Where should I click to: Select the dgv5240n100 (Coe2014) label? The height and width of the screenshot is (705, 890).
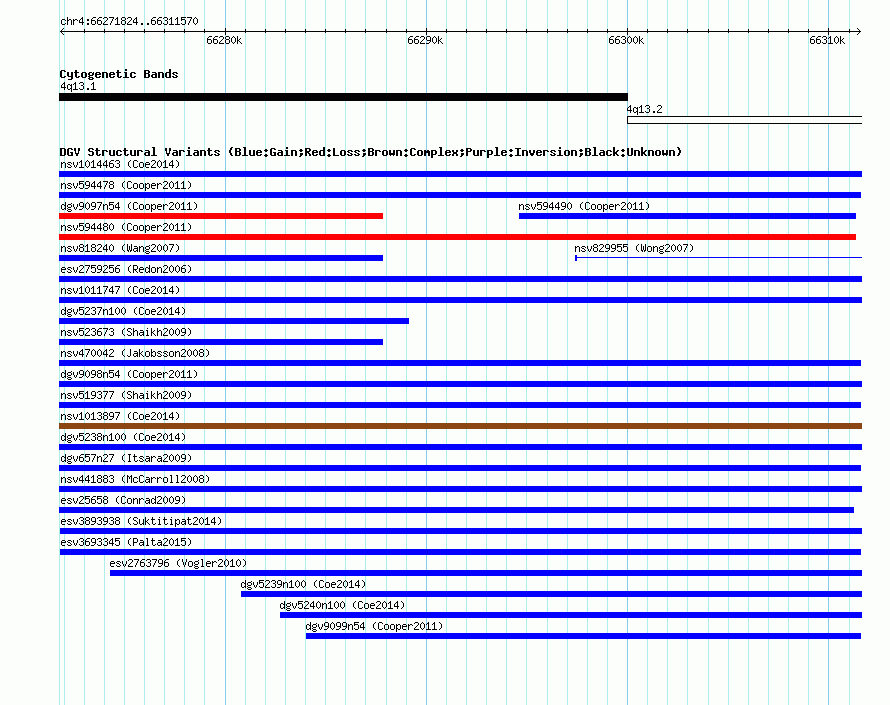coord(342,606)
